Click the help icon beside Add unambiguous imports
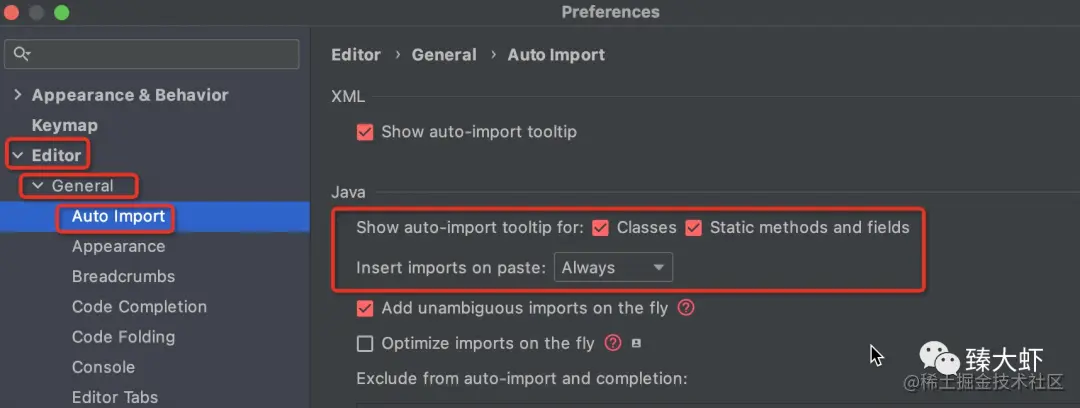The height and width of the screenshot is (408, 1080). 685,308
